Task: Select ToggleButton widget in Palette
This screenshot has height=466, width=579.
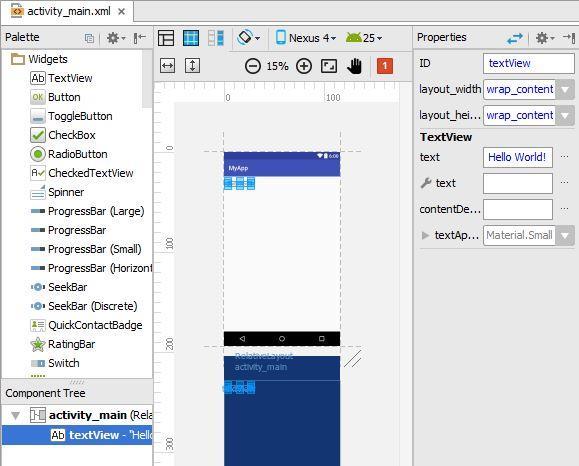Action: click(71, 116)
